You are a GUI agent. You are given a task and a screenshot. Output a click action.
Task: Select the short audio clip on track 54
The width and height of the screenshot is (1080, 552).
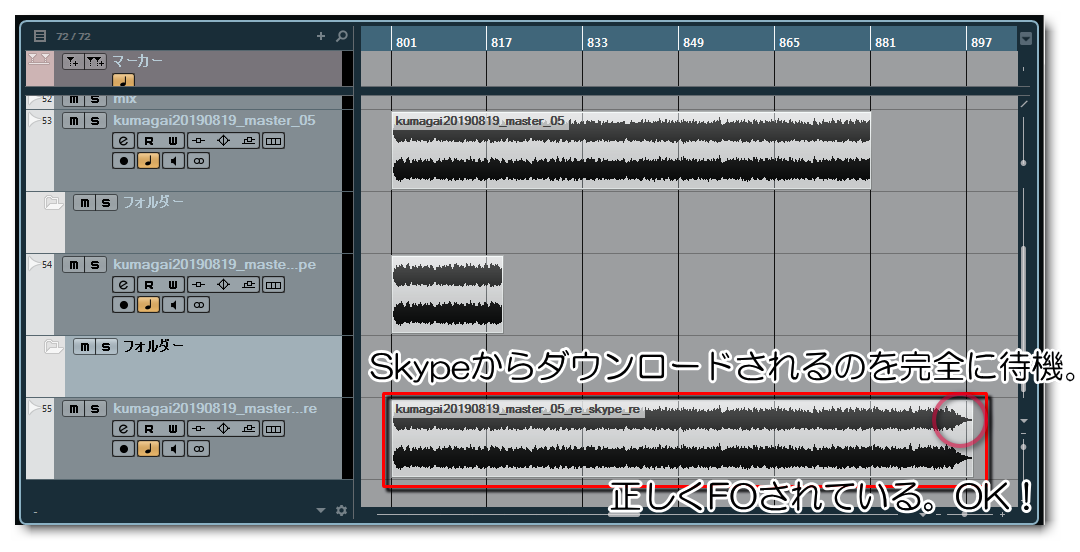click(x=447, y=294)
